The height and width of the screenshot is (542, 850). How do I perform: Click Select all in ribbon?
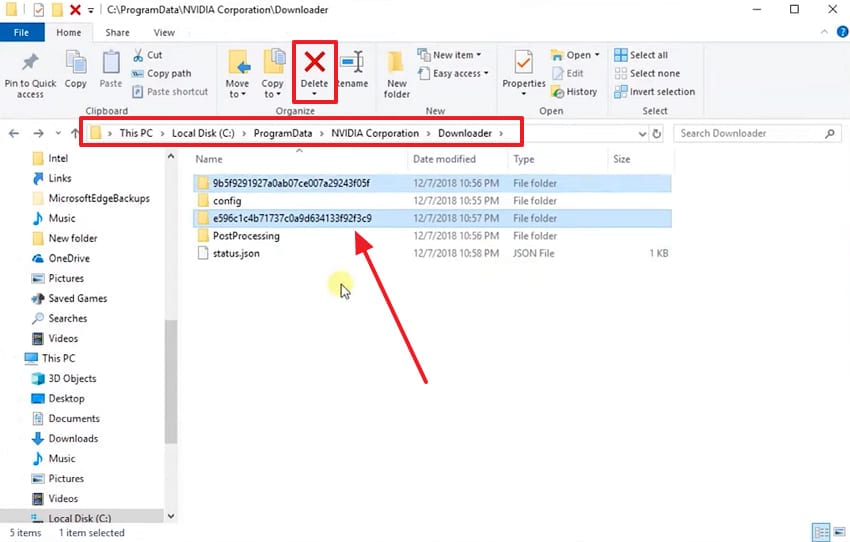pyautogui.click(x=641, y=55)
